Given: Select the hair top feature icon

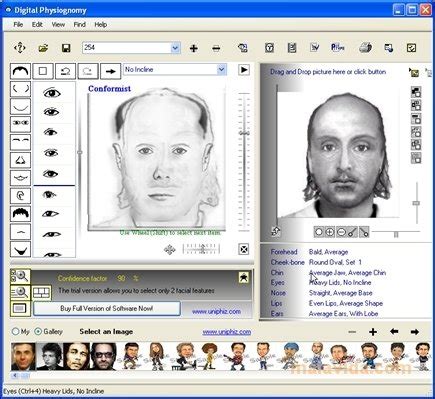Looking at the screenshot, I should (x=21, y=71).
